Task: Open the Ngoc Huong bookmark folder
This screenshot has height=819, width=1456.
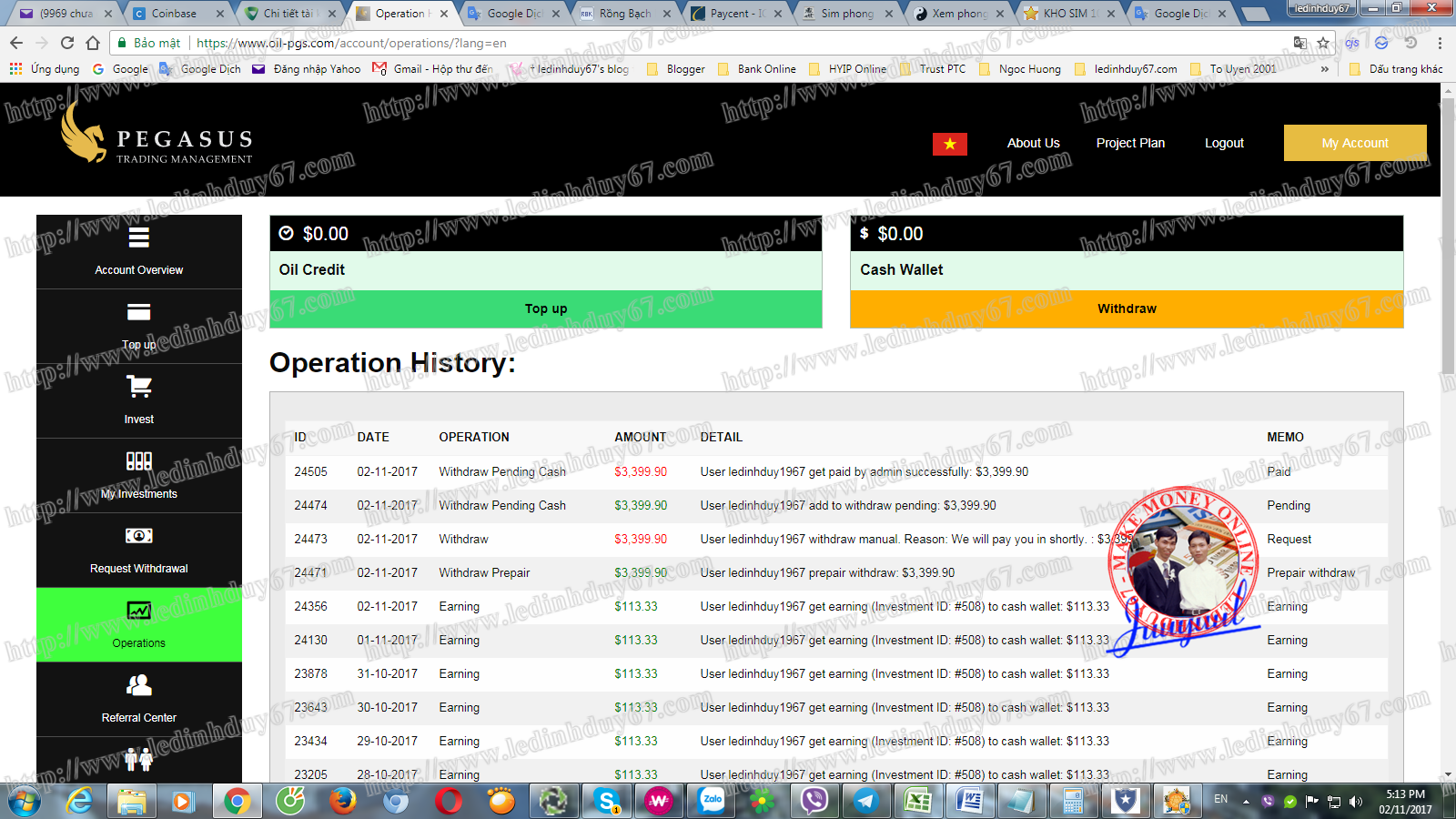Action: point(1020,69)
